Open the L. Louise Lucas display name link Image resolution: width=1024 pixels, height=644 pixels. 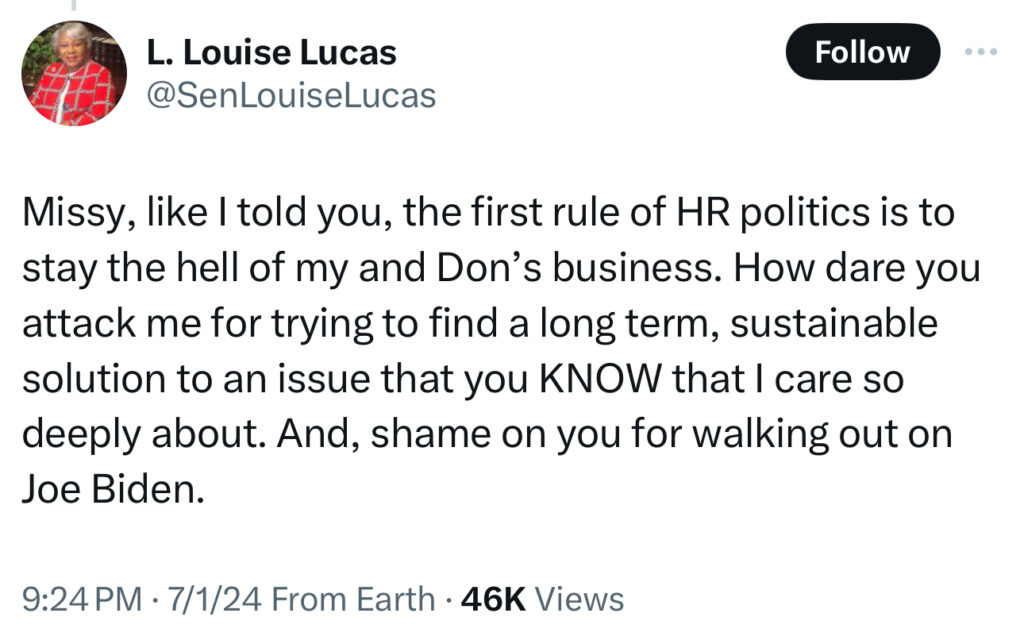[271, 52]
